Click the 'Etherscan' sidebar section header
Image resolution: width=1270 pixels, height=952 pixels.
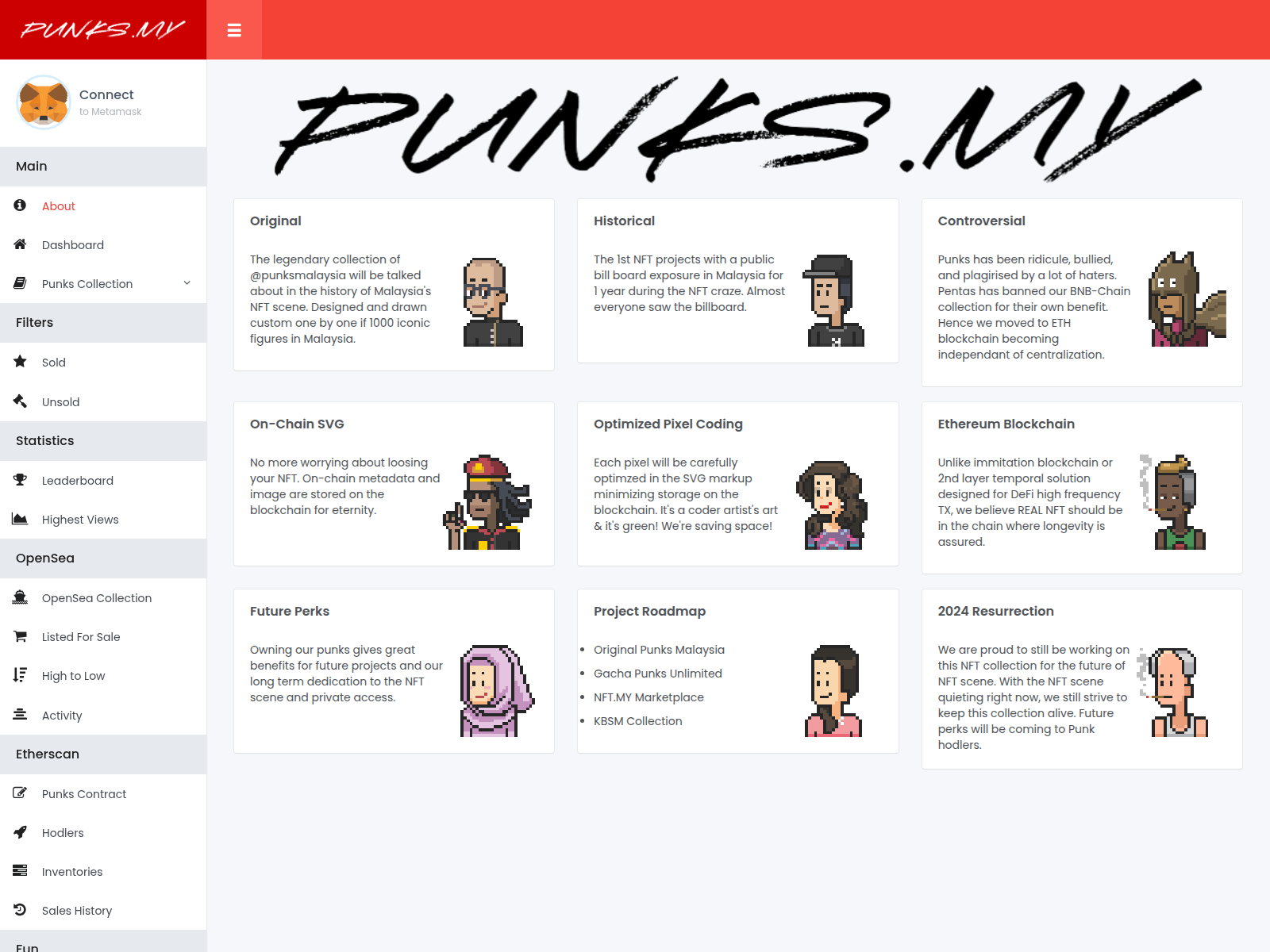click(103, 754)
